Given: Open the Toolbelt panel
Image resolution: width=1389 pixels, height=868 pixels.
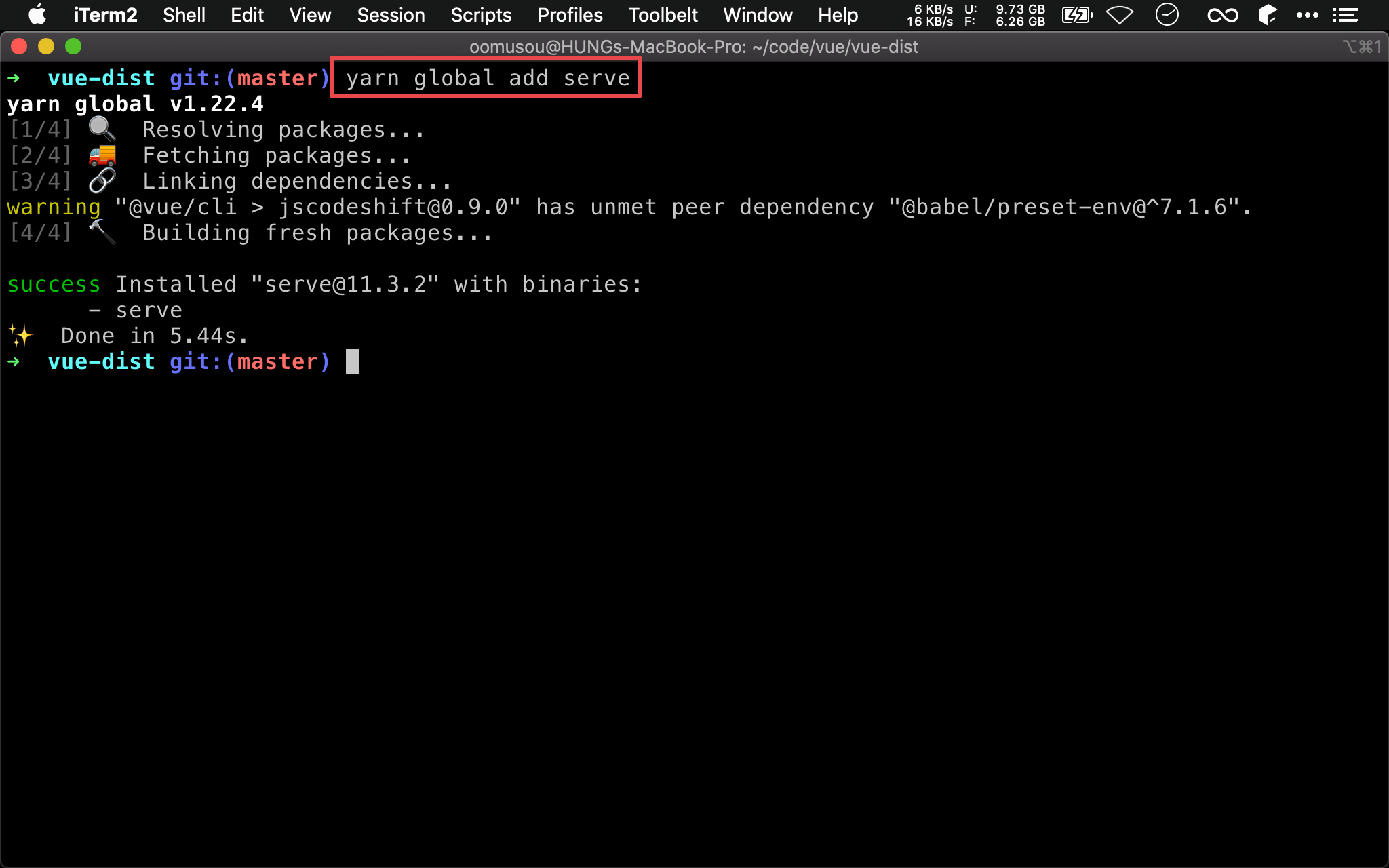Looking at the screenshot, I should (x=660, y=15).
